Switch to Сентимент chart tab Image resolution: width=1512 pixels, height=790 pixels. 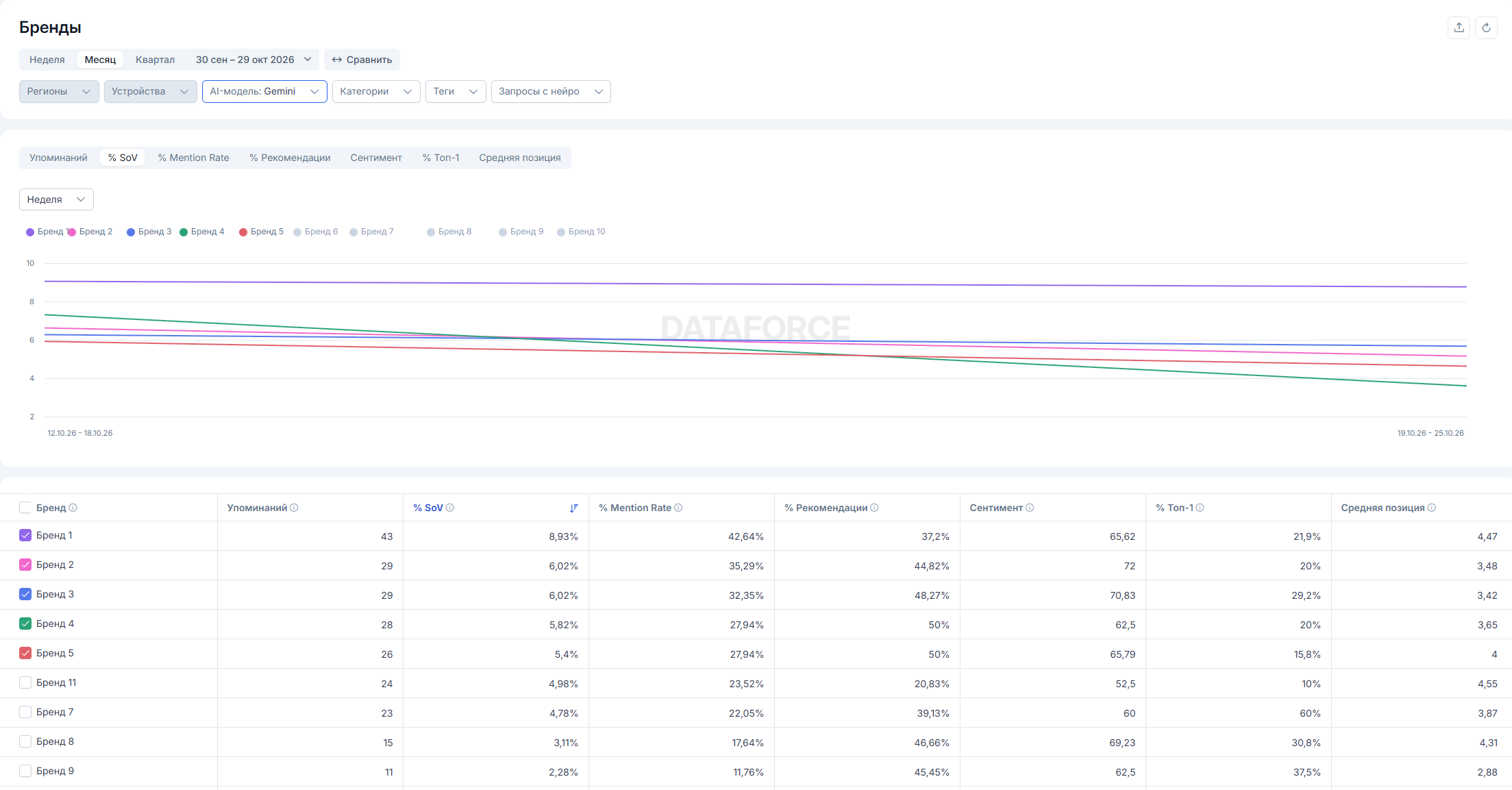pyautogui.click(x=376, y=158)
